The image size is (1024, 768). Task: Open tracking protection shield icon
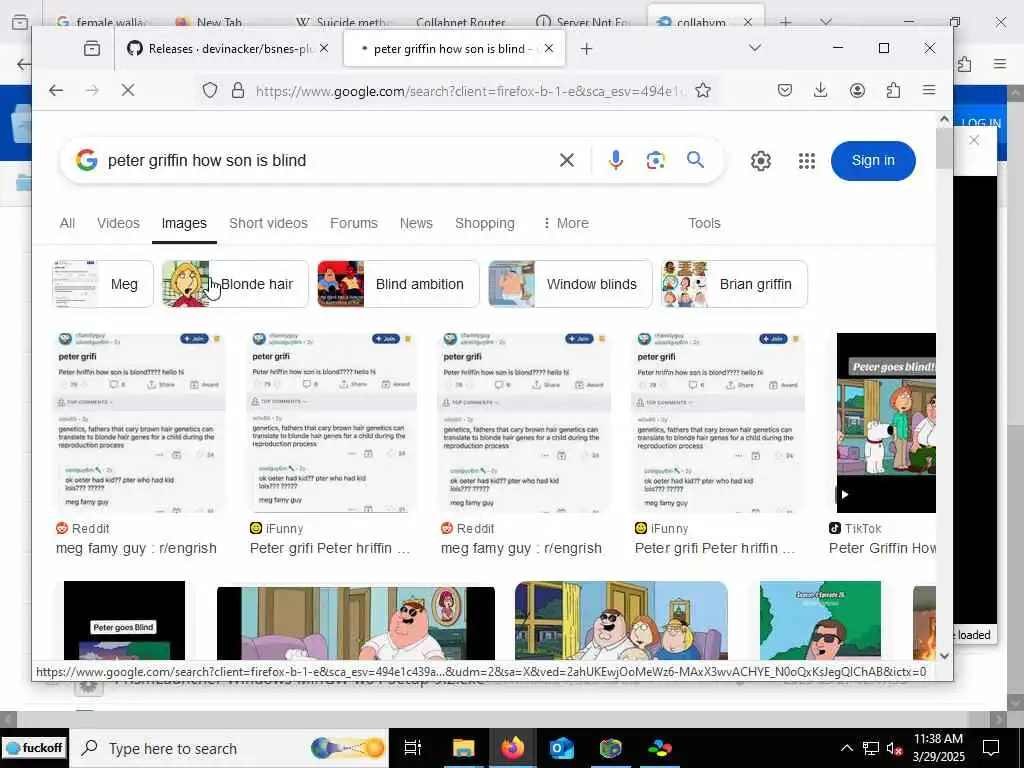210,90
